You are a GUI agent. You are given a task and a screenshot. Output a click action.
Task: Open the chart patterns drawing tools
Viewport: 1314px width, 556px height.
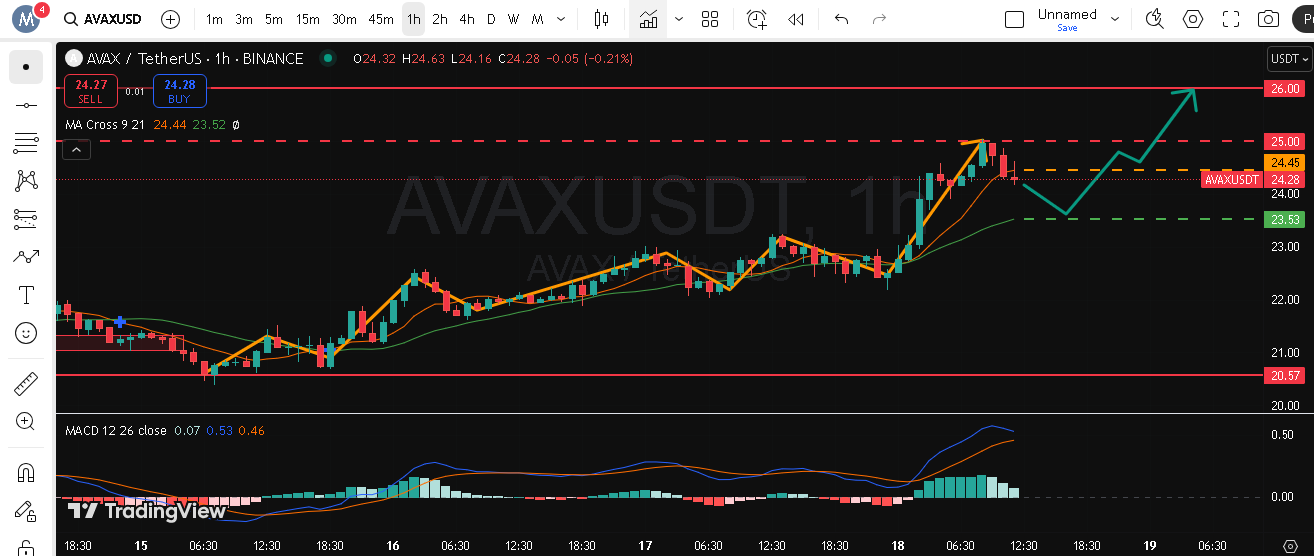26,181
